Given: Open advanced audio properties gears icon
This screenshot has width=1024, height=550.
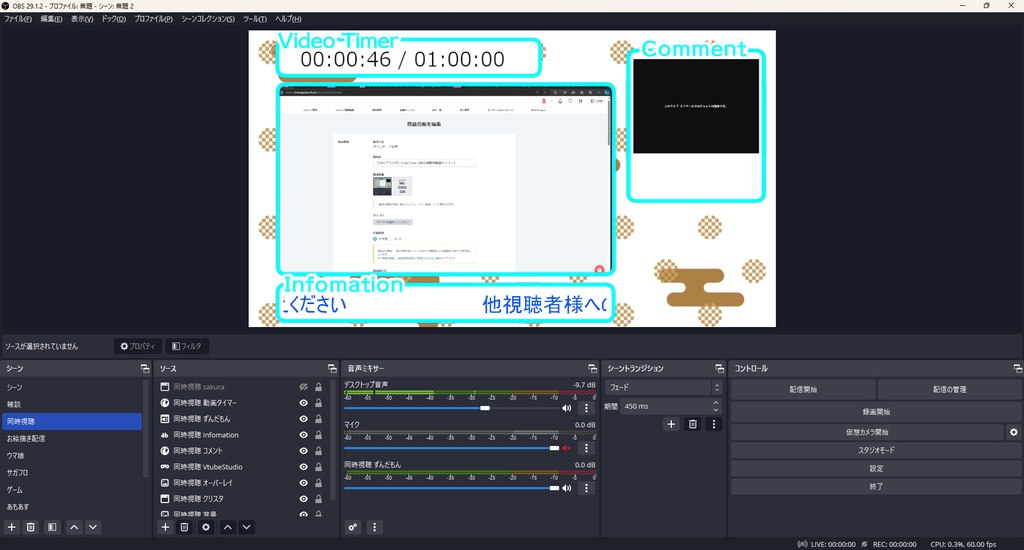Looking at the screenshot, I should (x=353, y=527).
